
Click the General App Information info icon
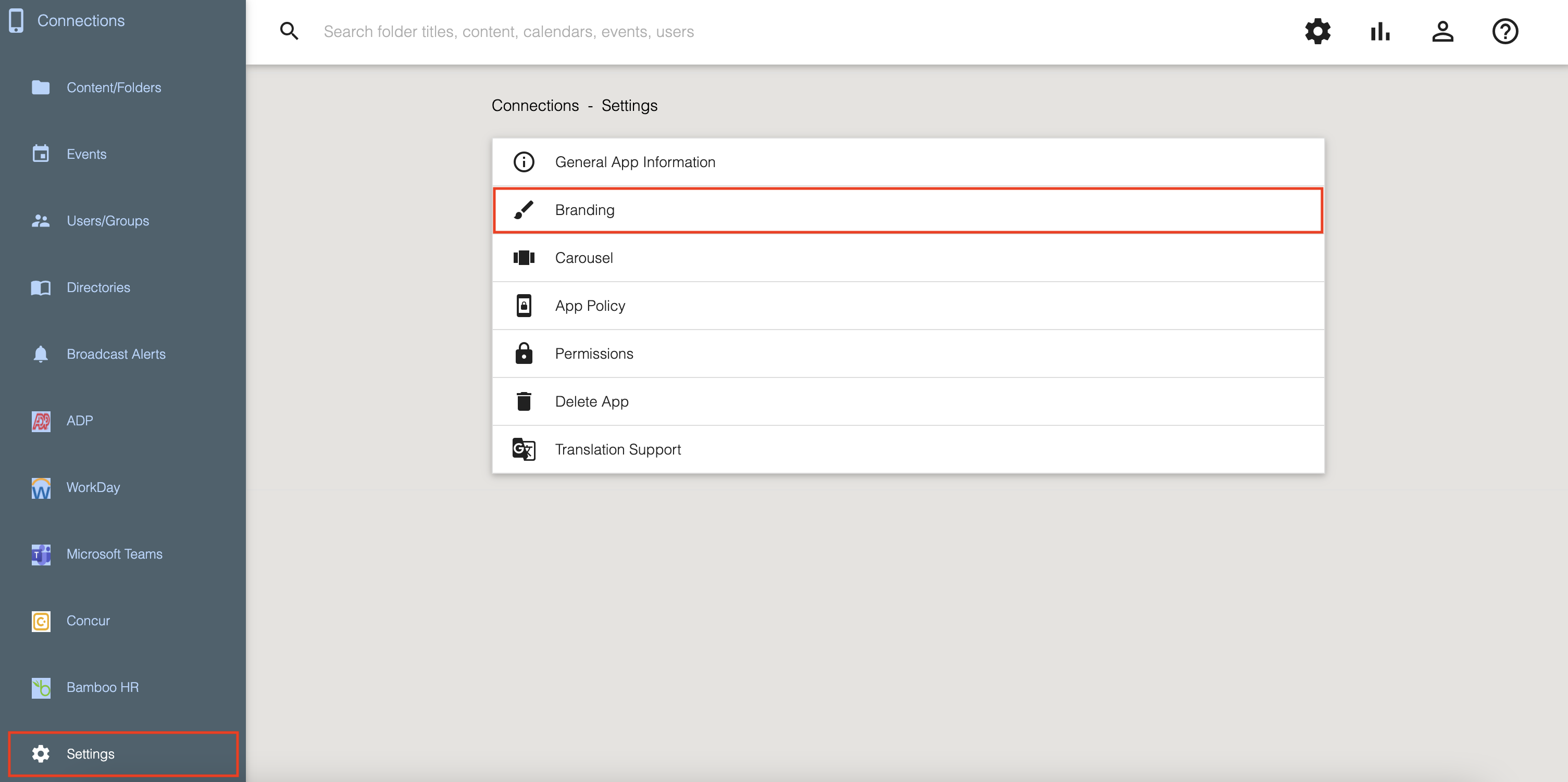click(524, 162)
